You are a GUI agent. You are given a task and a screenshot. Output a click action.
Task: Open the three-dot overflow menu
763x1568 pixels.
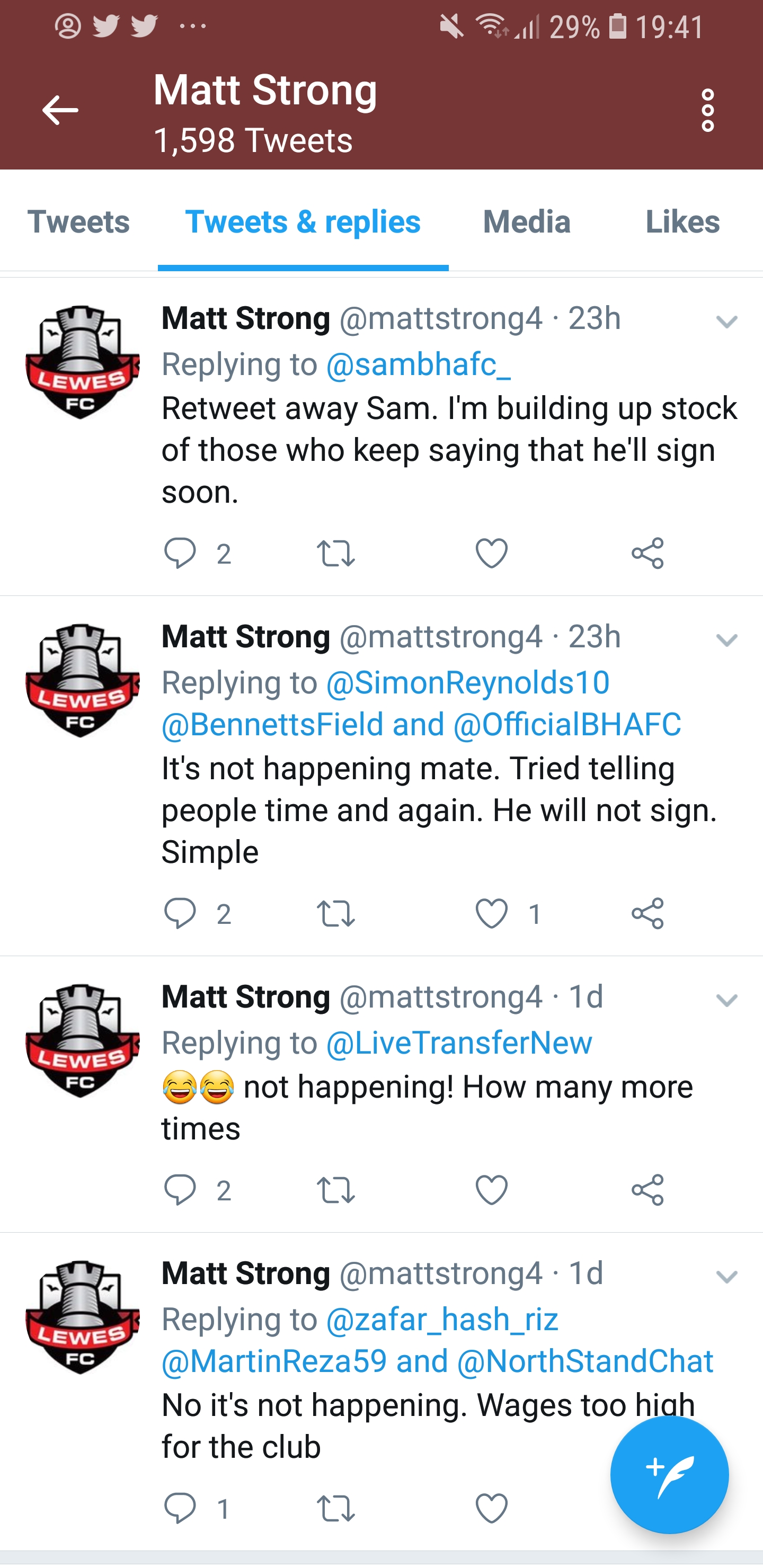(707, 110)
